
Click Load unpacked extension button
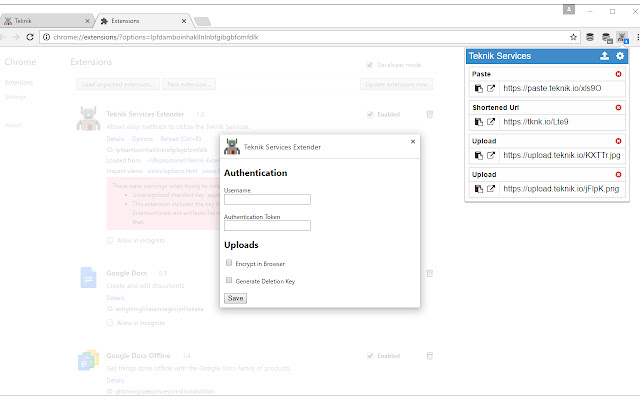(x=118, y=84)
